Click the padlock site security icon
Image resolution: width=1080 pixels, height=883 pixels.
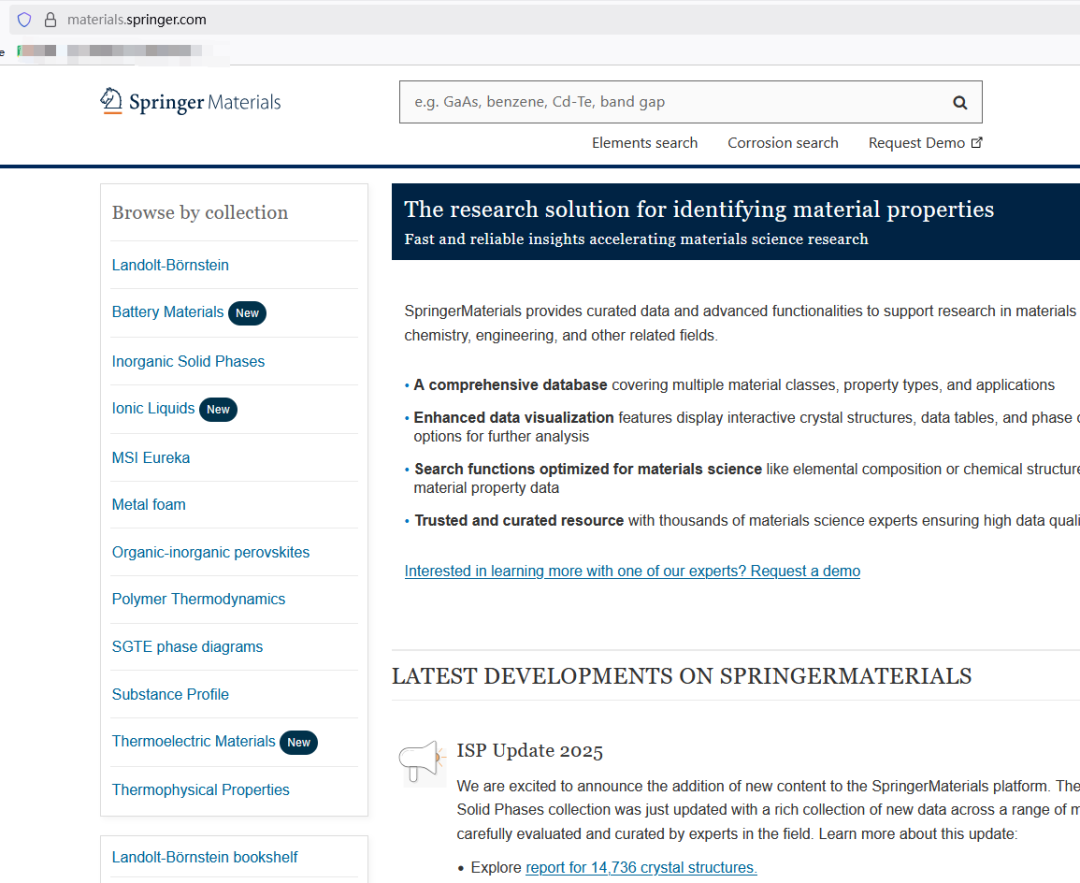(x=50, y=20)
